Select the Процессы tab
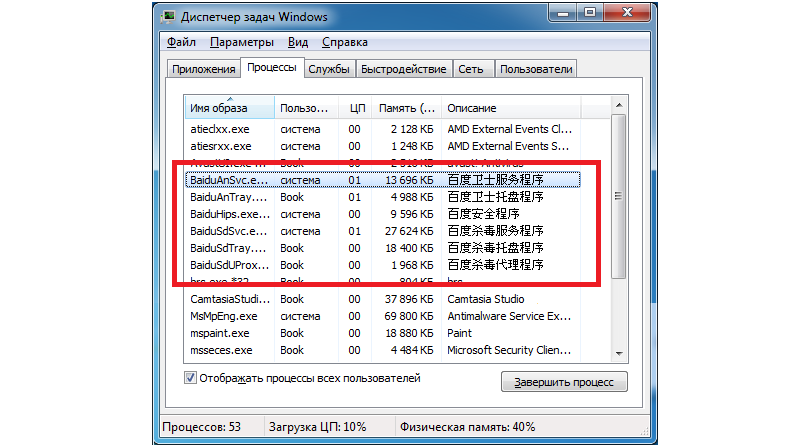This screenshot has height=447, width=800. click(272, 67)
